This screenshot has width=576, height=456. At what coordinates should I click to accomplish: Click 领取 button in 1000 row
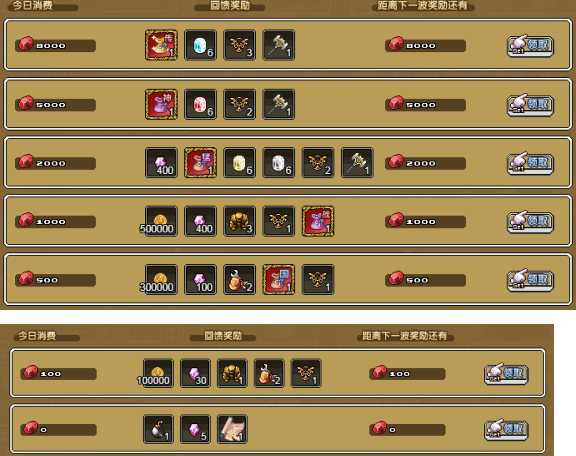coord(530,222)
